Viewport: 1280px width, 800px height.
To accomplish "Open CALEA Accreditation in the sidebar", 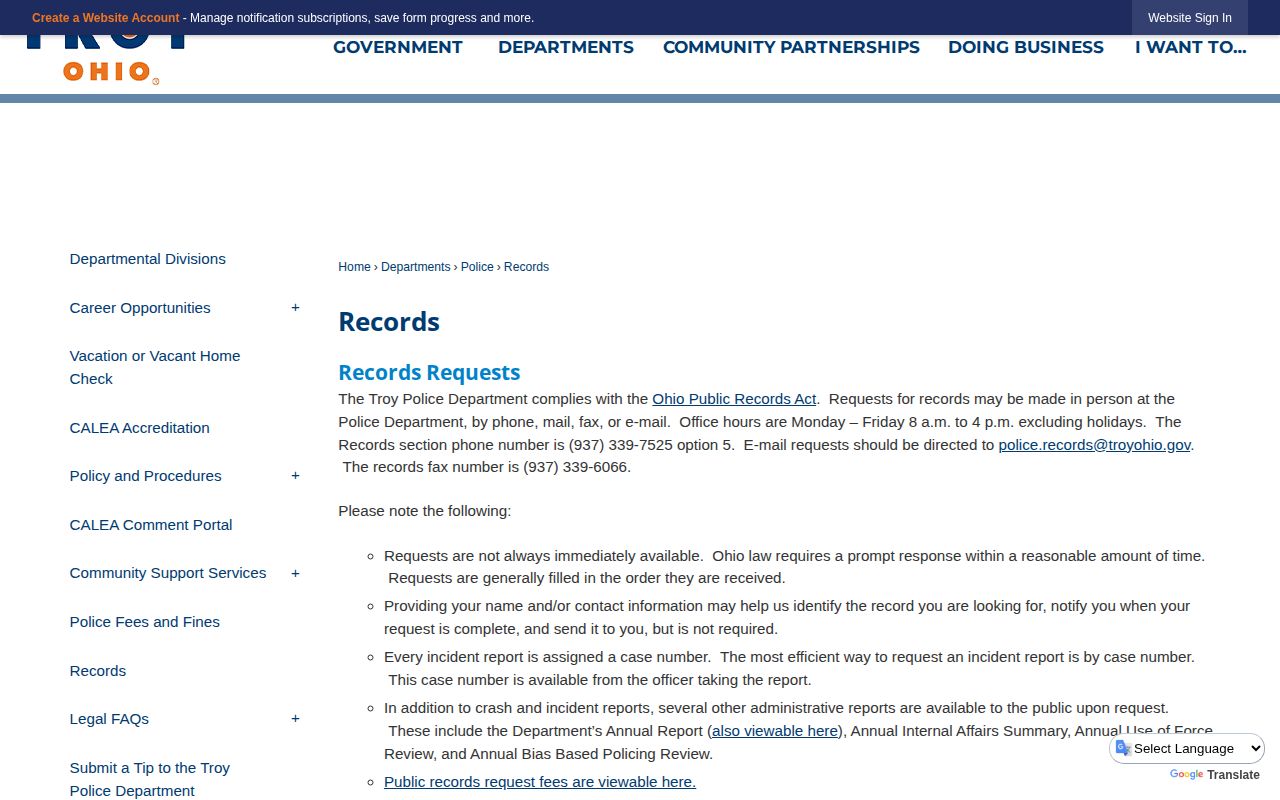I will (x=140, y=428).
